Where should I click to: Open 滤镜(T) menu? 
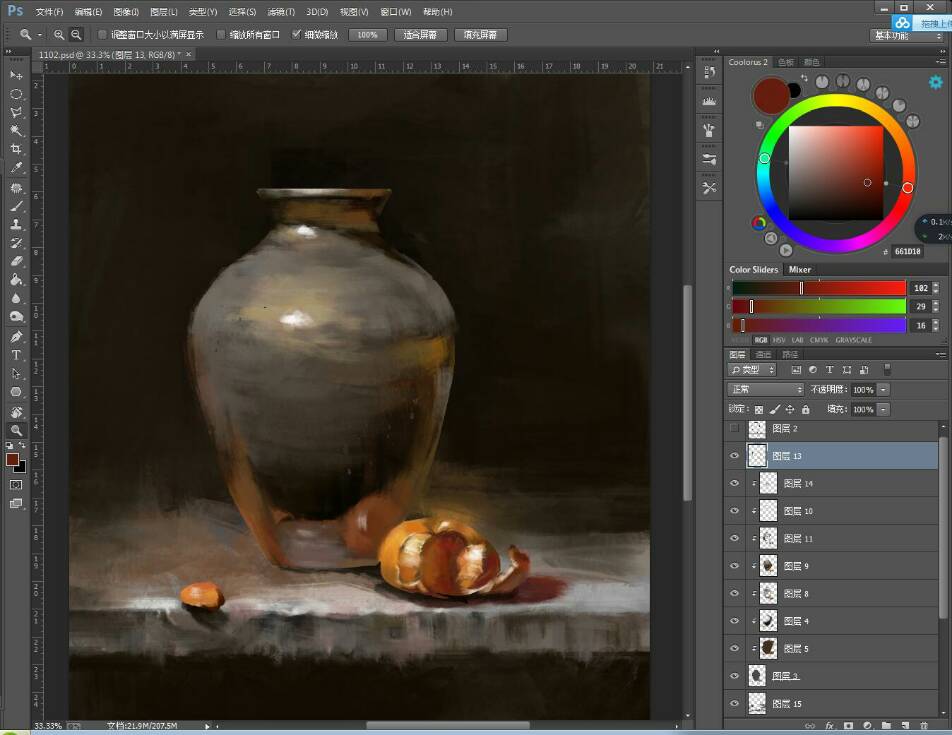click(280, 12)
